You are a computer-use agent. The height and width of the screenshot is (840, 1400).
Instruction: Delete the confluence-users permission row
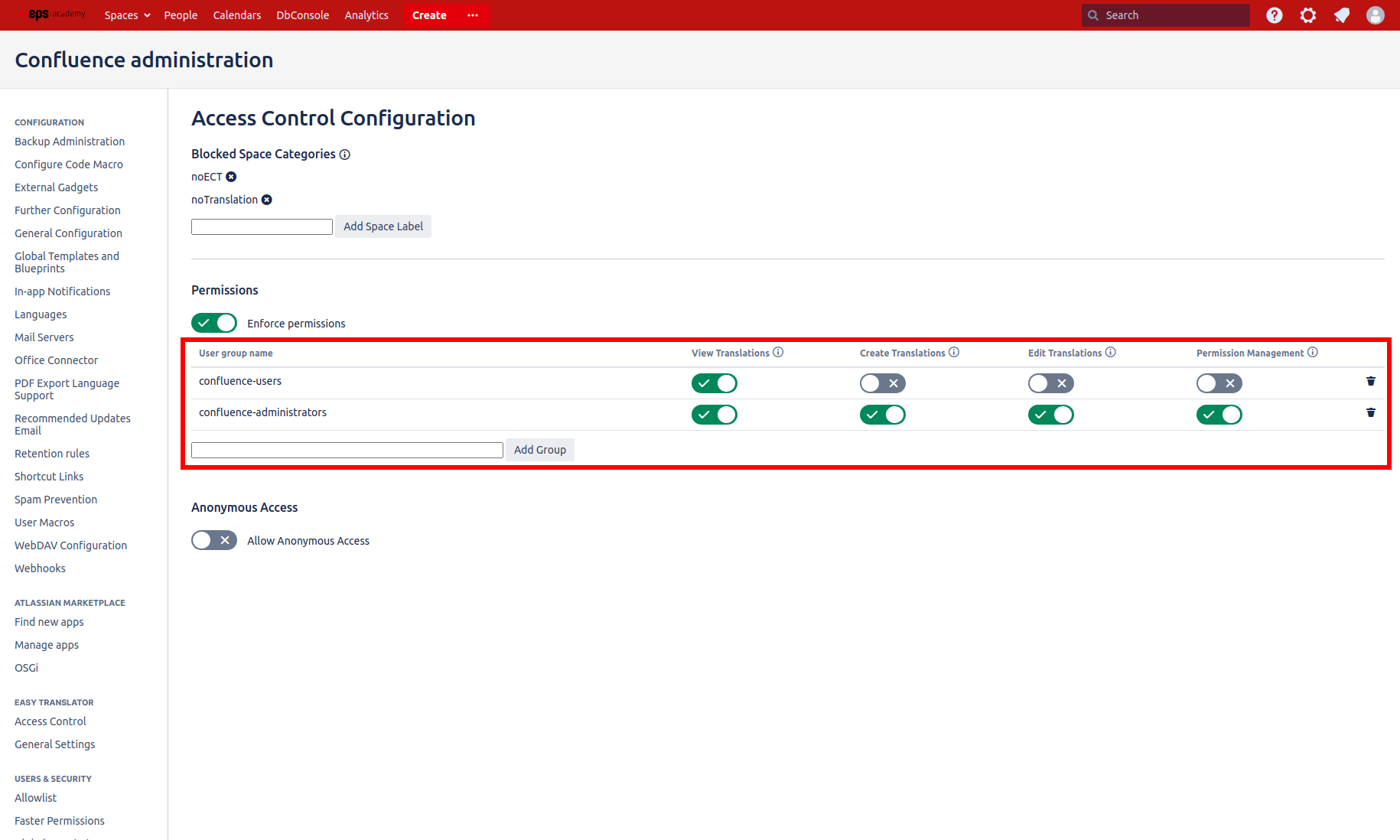[x=1370, y=381]
